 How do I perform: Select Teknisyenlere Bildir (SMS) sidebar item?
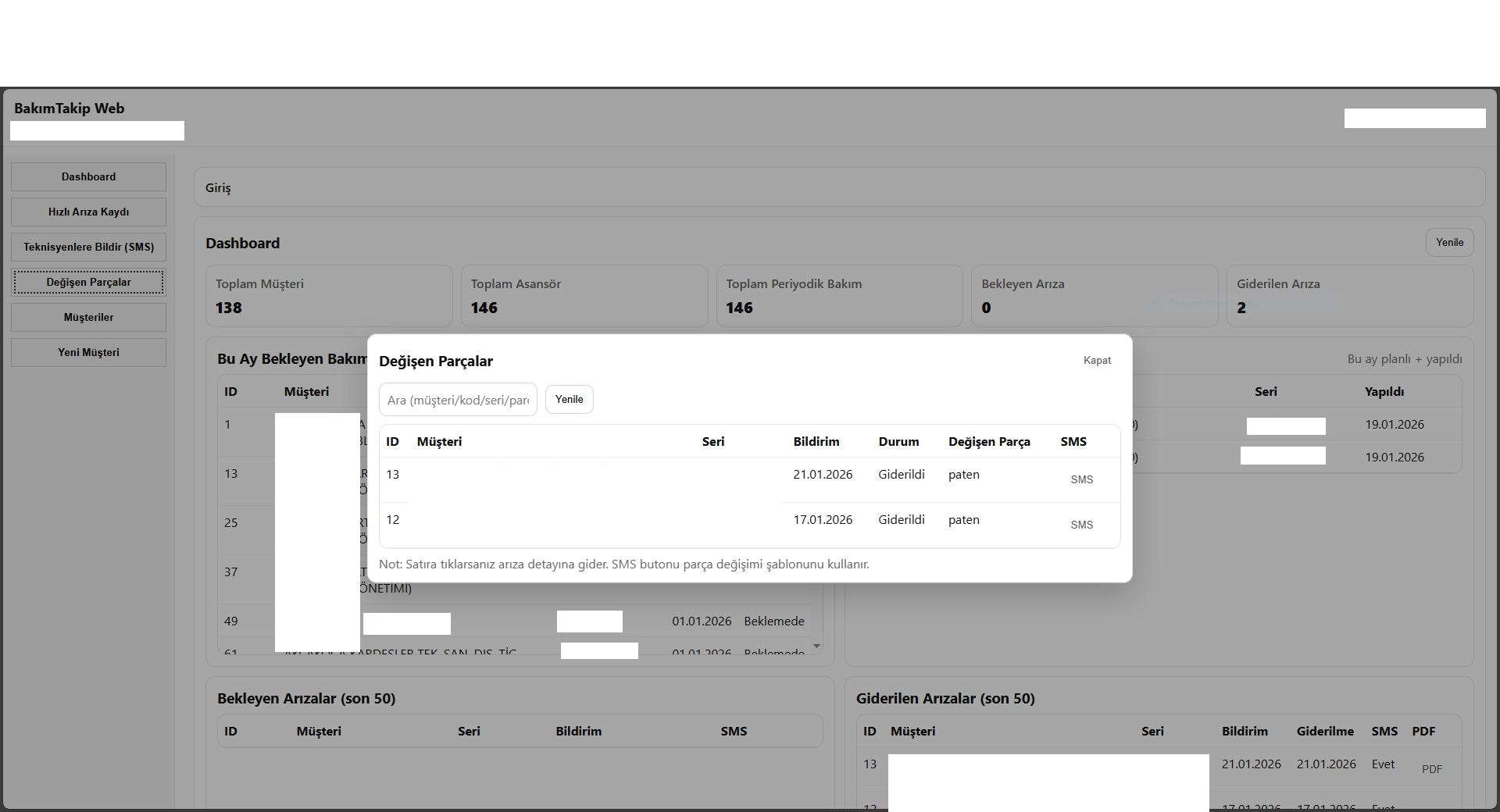click(x=88, y=247)
